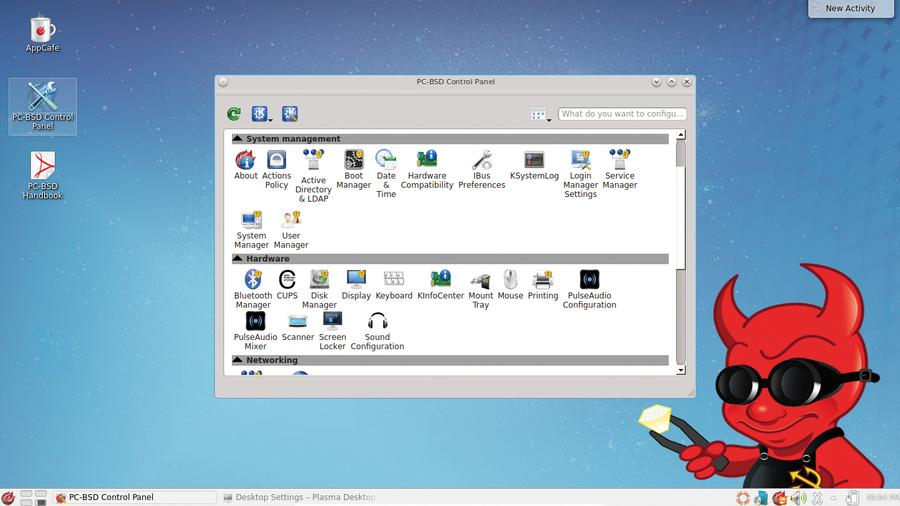Open IBus Preferences

coord(482,169)
